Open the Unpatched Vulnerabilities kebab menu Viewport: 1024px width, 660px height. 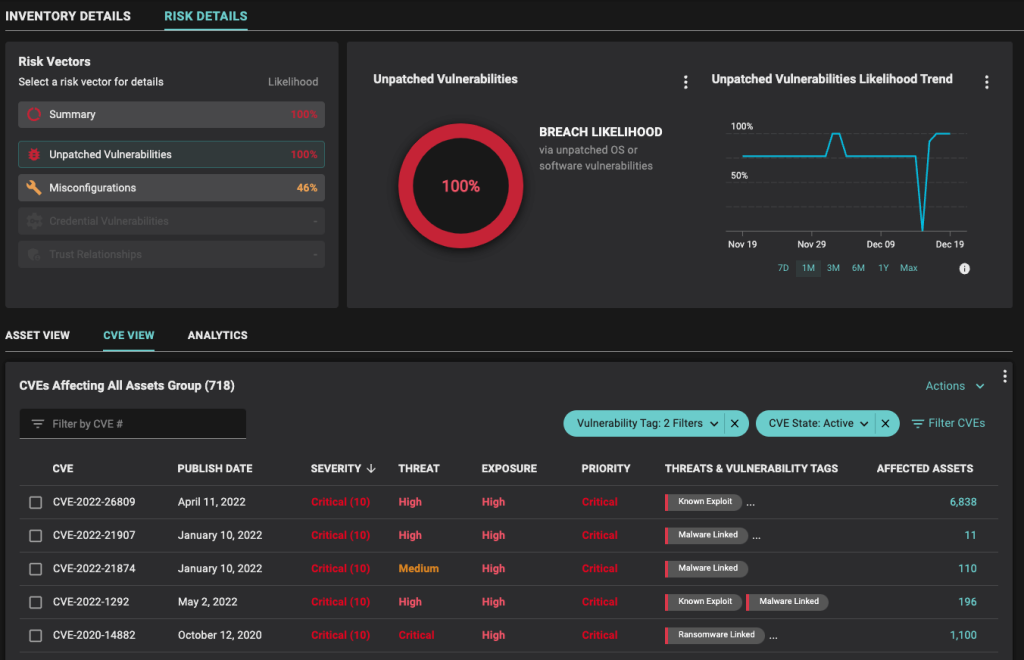tap(685, 82)
